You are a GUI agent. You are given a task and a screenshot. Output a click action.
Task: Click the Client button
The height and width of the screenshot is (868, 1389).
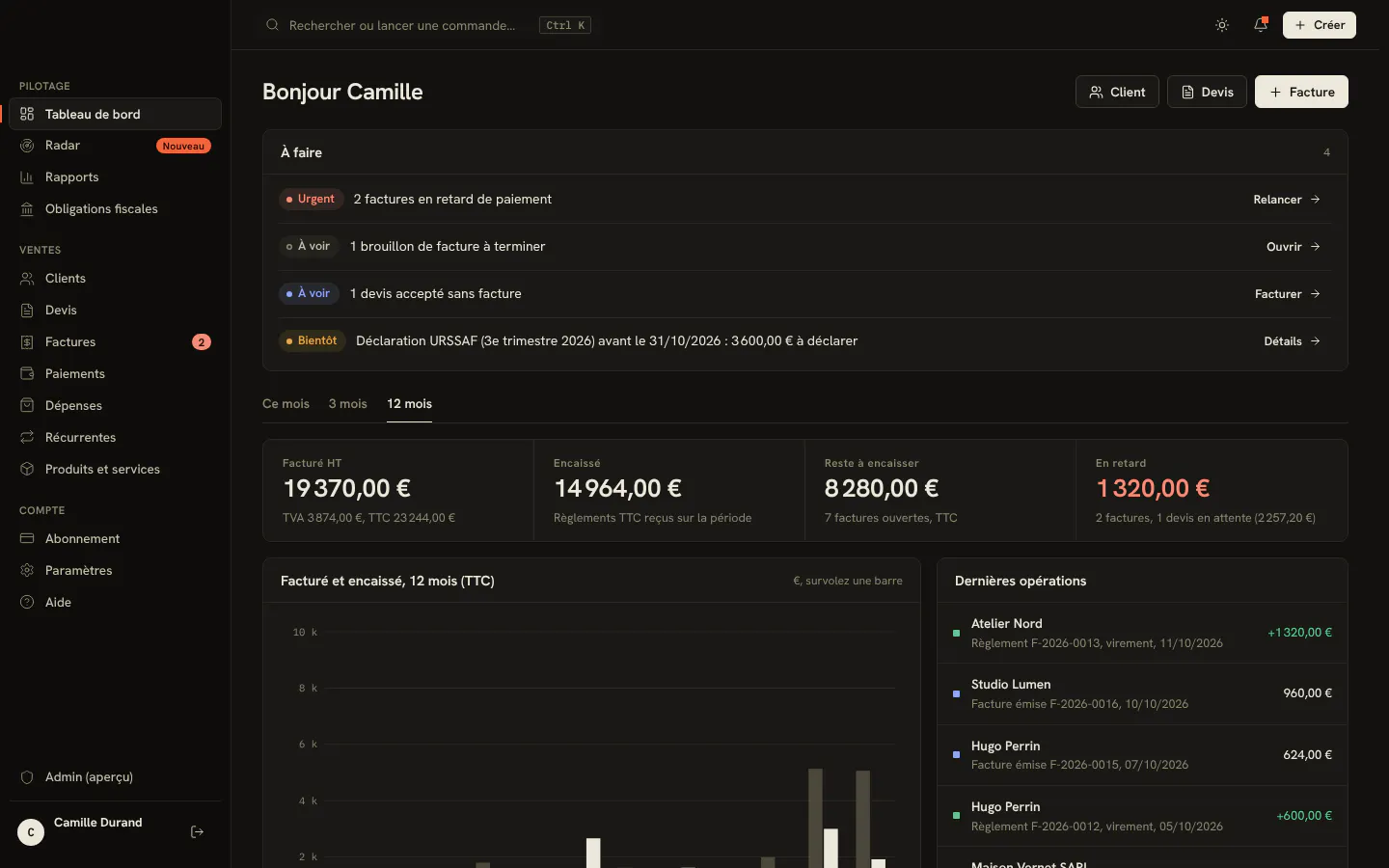click(1117, 92)
